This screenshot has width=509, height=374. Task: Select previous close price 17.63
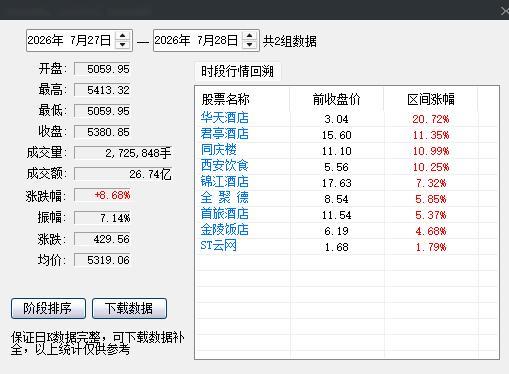point(337,183)
